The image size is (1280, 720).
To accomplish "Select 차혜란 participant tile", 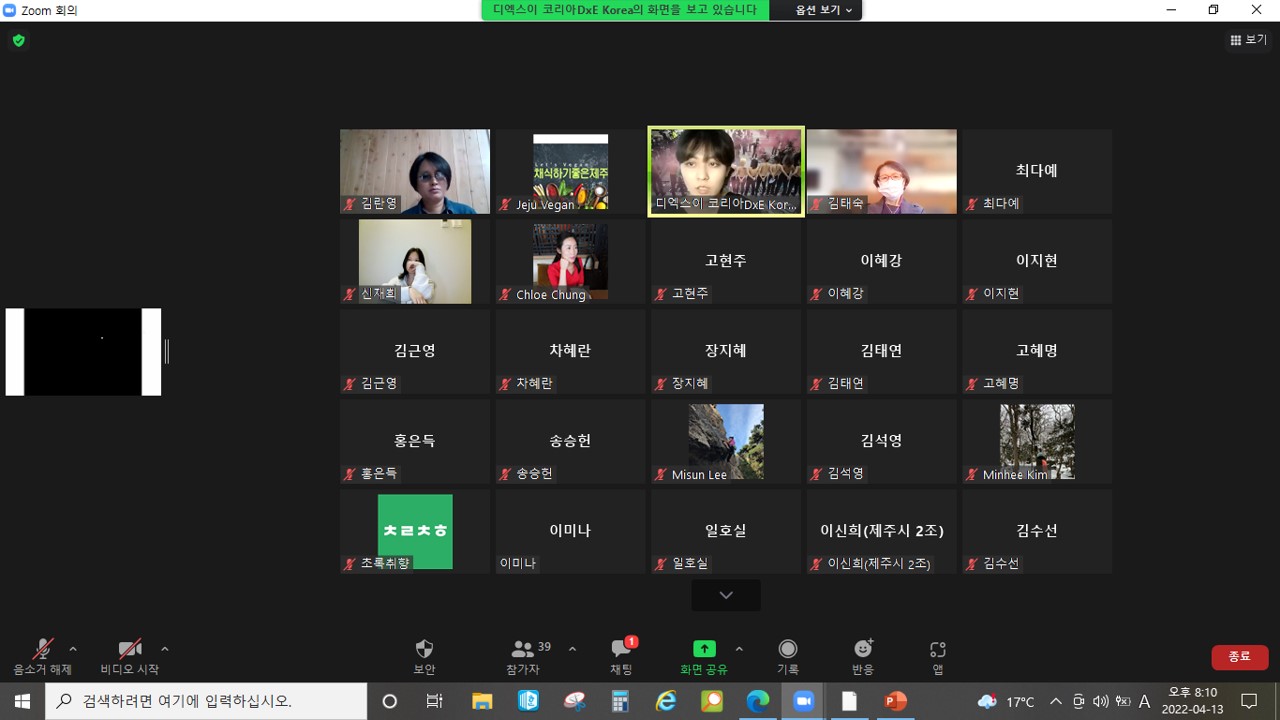I will point(570,351).
